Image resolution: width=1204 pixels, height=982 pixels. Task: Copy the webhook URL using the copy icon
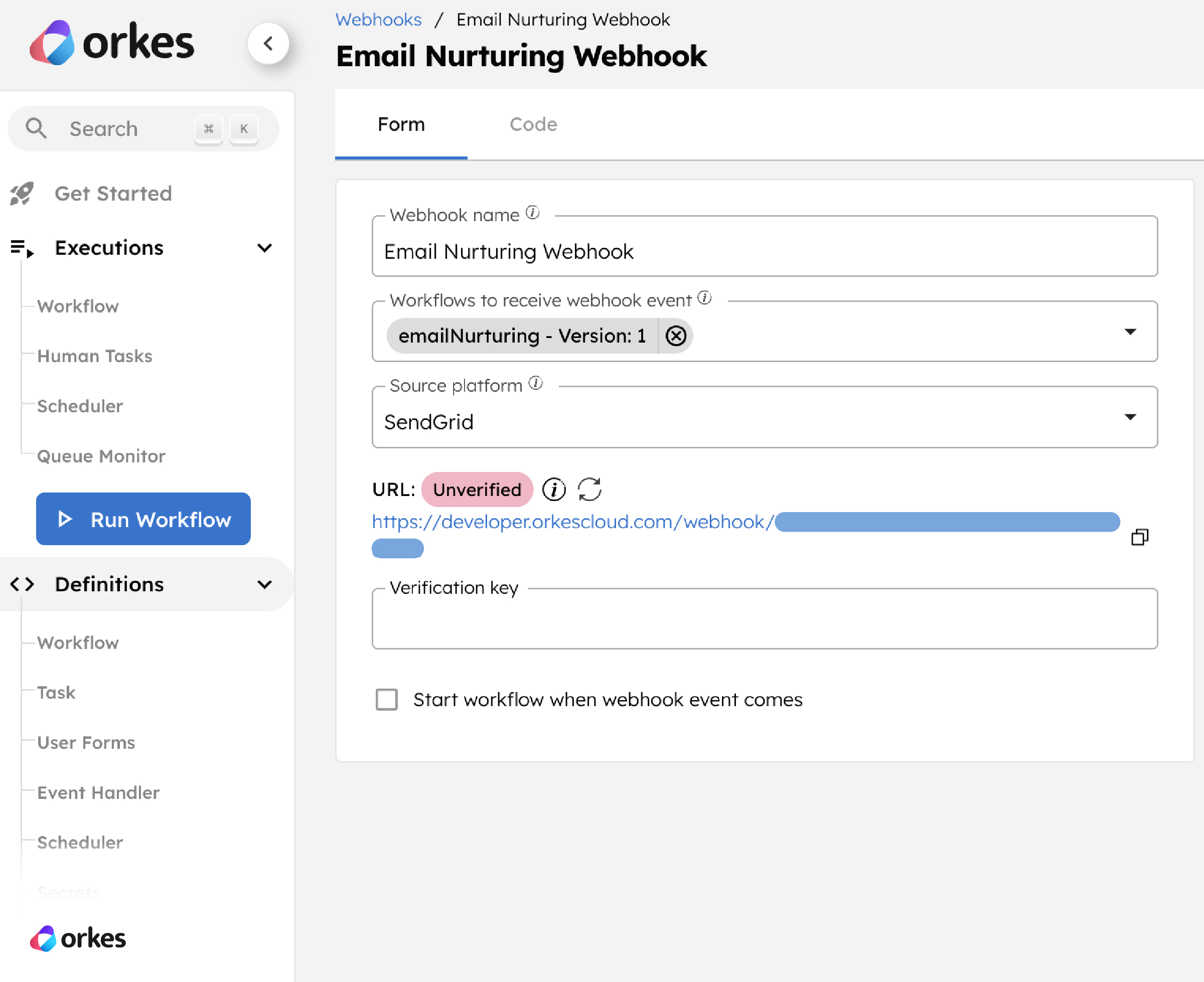coord(1140,536)
